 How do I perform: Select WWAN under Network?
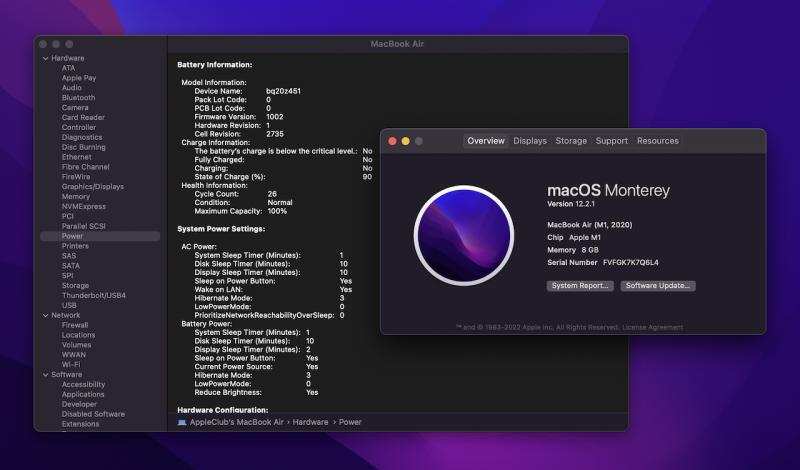[x=73, y=355]
